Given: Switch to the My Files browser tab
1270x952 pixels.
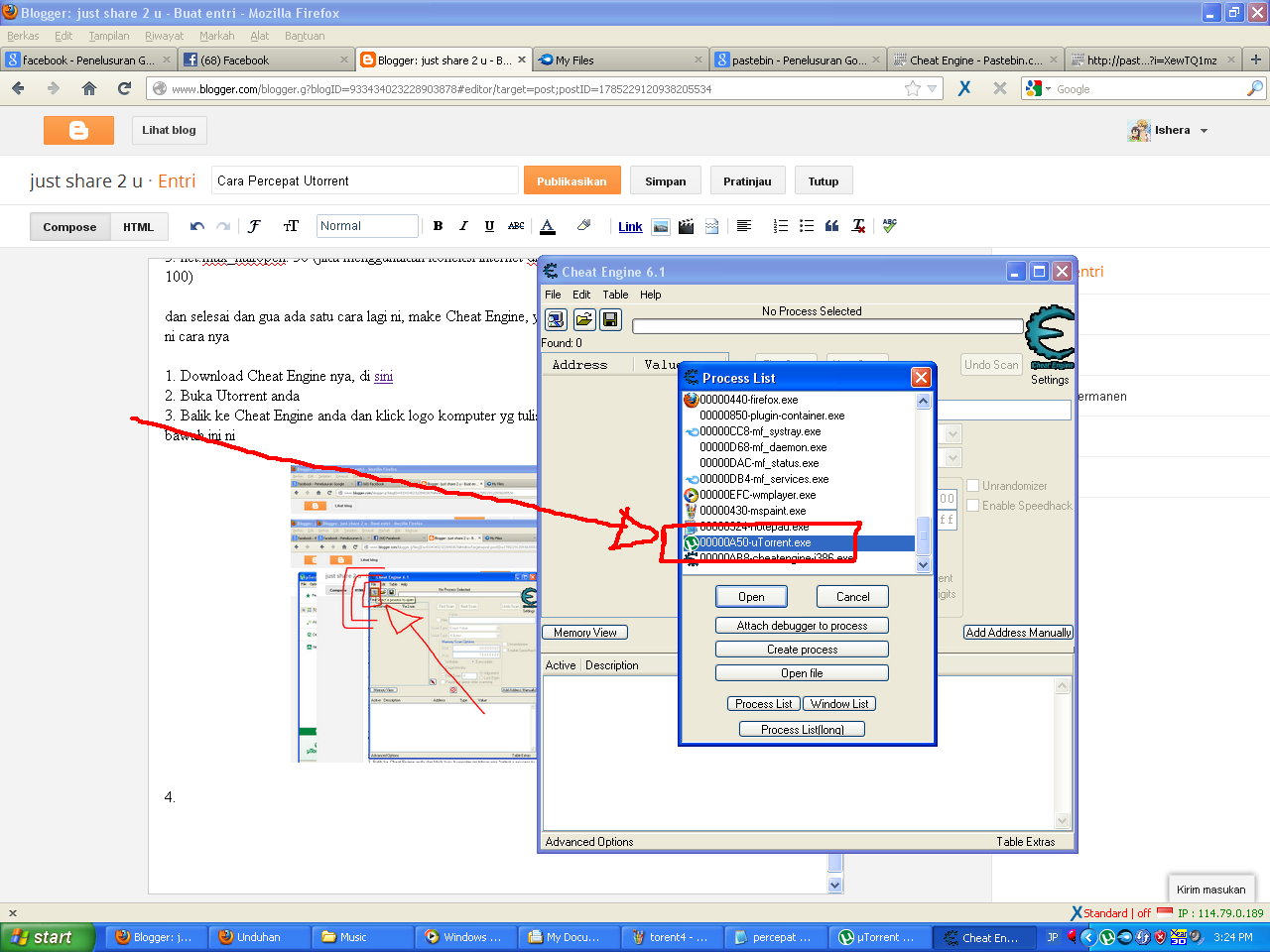Looking at the screenshot, I should 620,59.
